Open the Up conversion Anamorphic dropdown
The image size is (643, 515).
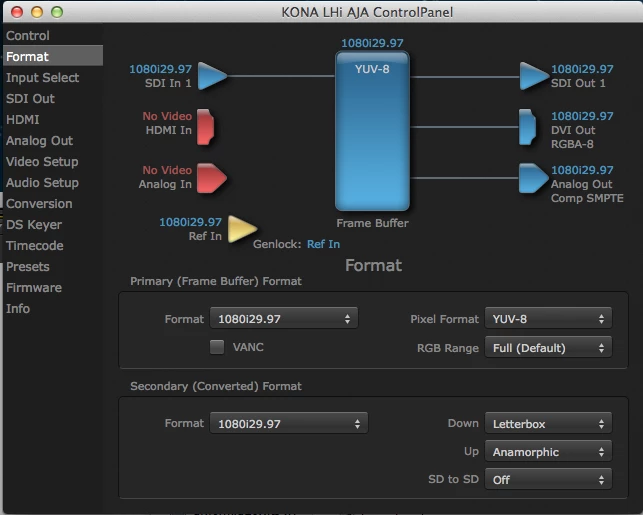(548, 452)
